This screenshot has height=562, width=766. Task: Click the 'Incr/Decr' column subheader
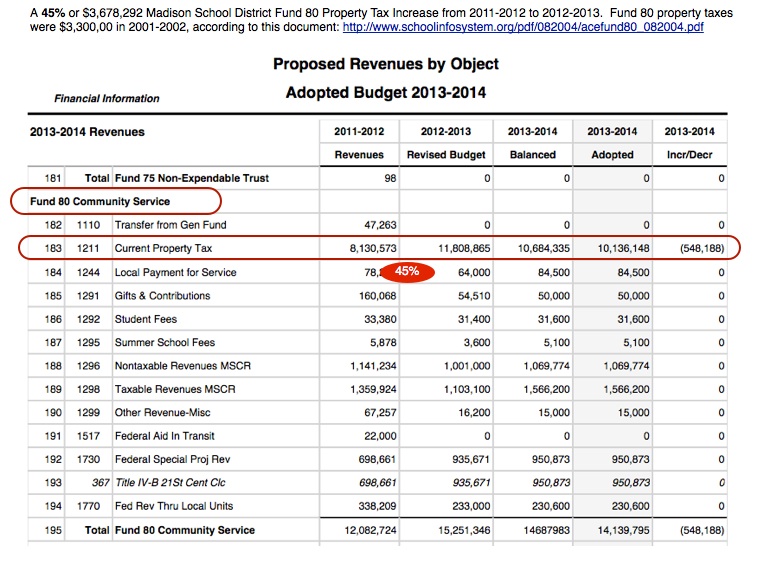click(x=689, y=155)
